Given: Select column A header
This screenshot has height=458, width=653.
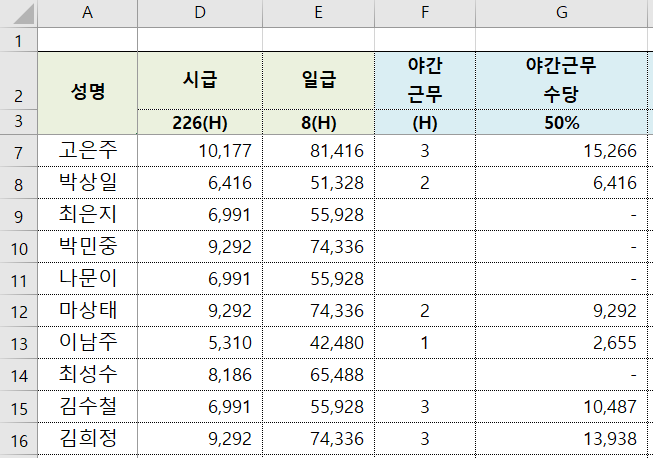Looking at the screenshot, I should [x=87, y=13].
